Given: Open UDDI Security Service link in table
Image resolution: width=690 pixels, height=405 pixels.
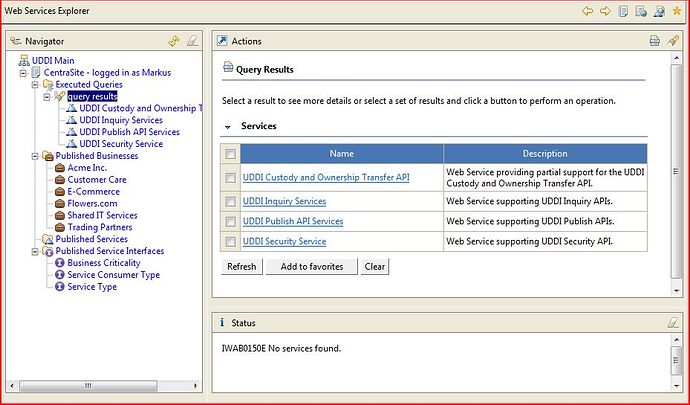Looking at the screenshot, I should pos(284,242).
